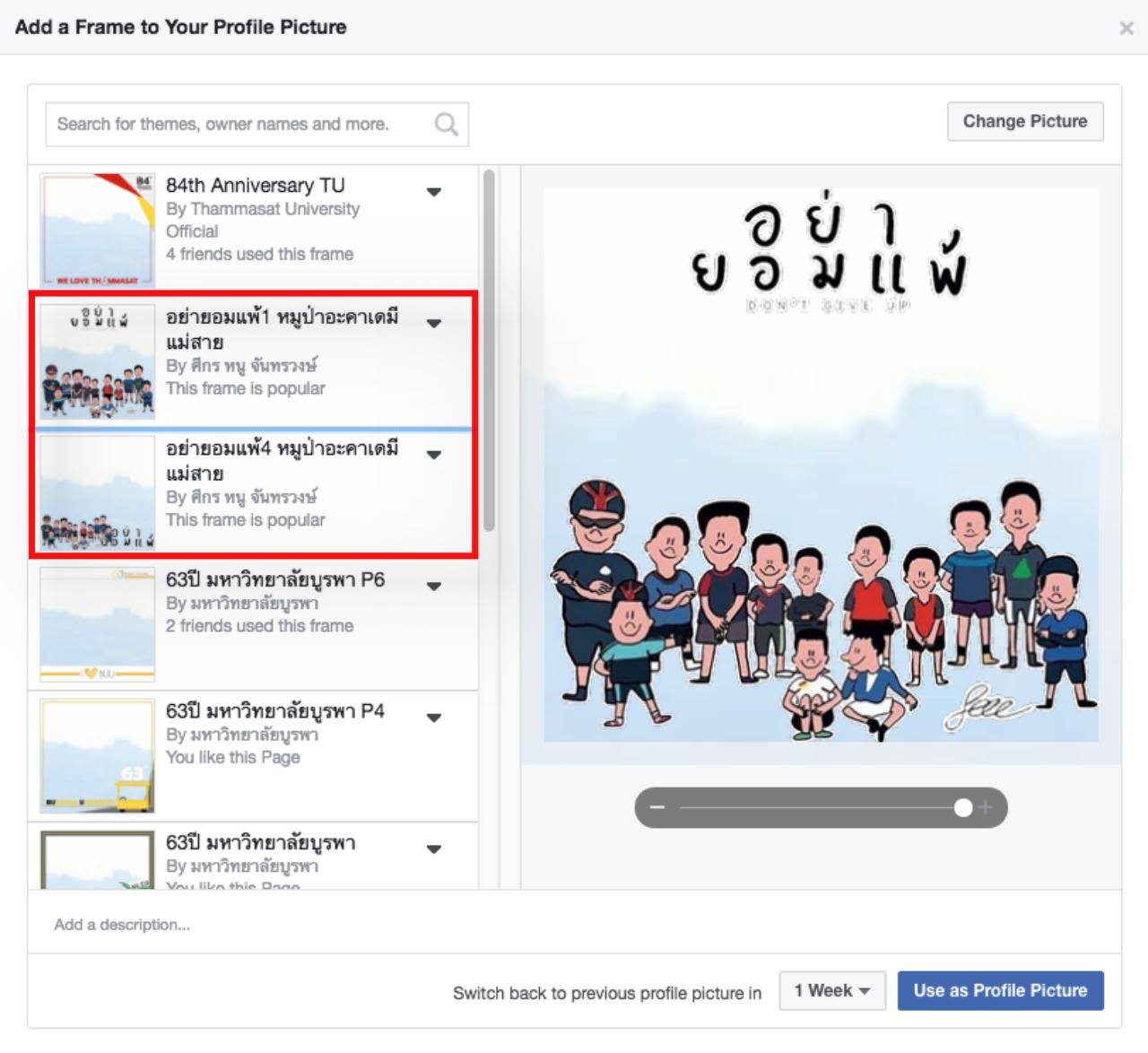Open dropdown arrow for อย่ายอมแพ้4 frame
The image size is (1148, 1053).
click(434, 455)
